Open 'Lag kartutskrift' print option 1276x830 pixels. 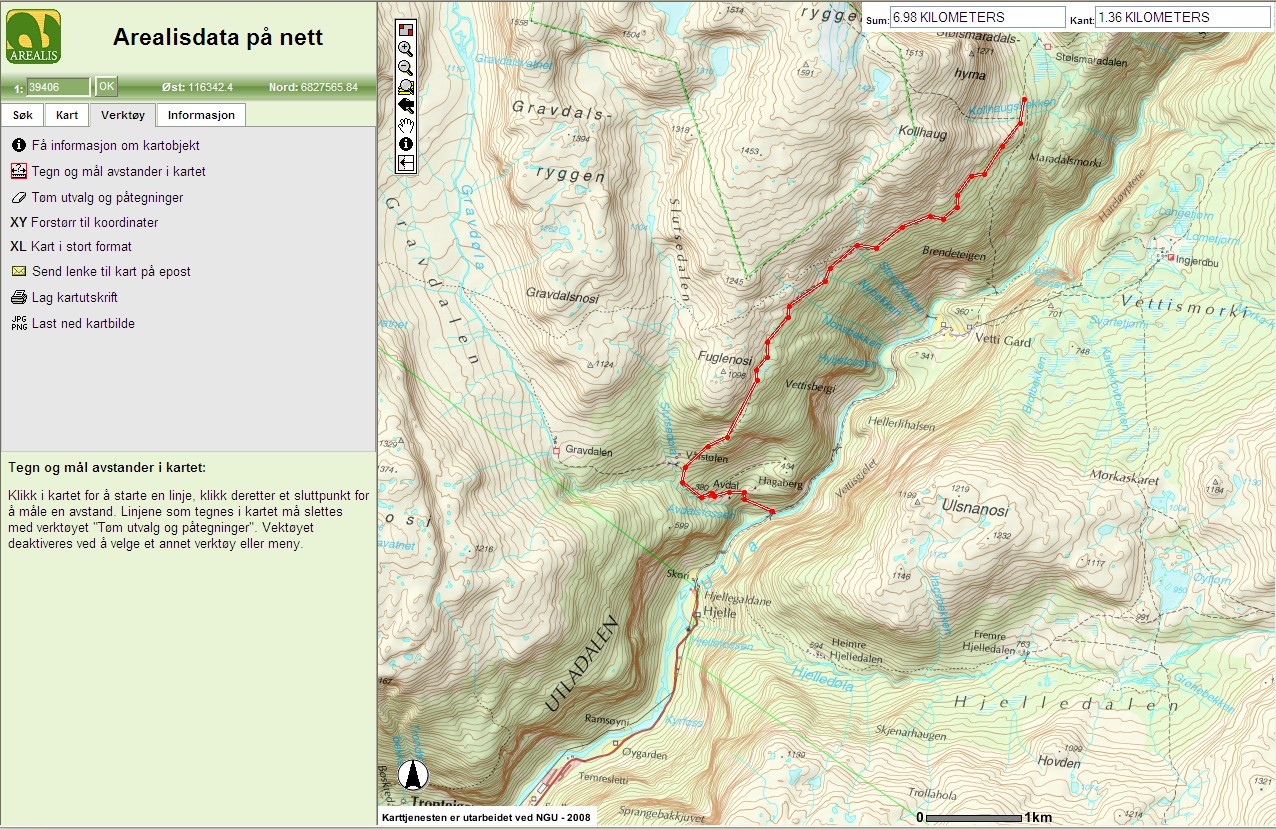(75, 298)
